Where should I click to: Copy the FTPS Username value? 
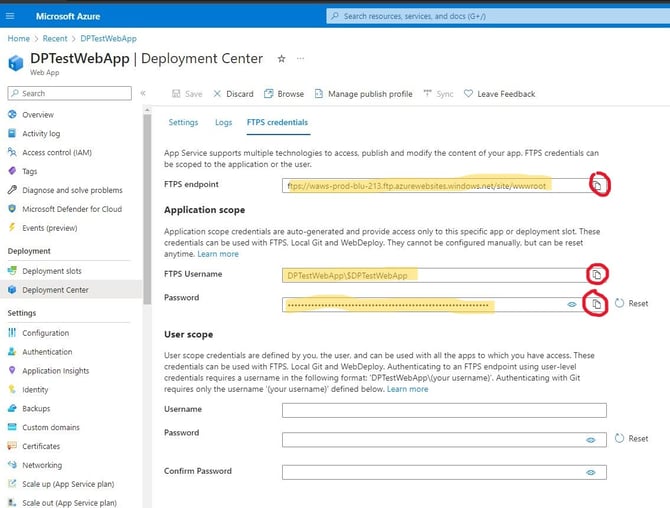tap(596, 274)
